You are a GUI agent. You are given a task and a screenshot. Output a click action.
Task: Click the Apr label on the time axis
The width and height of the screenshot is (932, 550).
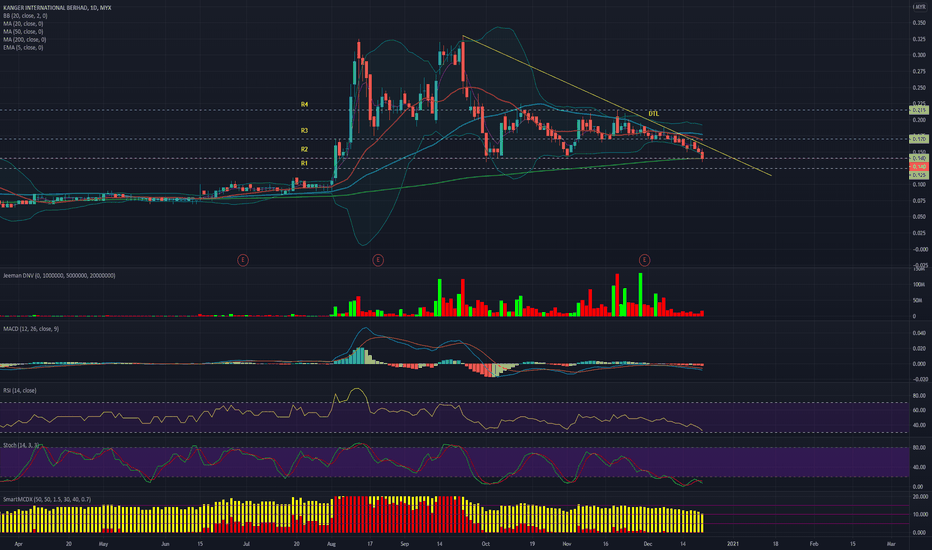pyautogui.click(x=18, y=543)
